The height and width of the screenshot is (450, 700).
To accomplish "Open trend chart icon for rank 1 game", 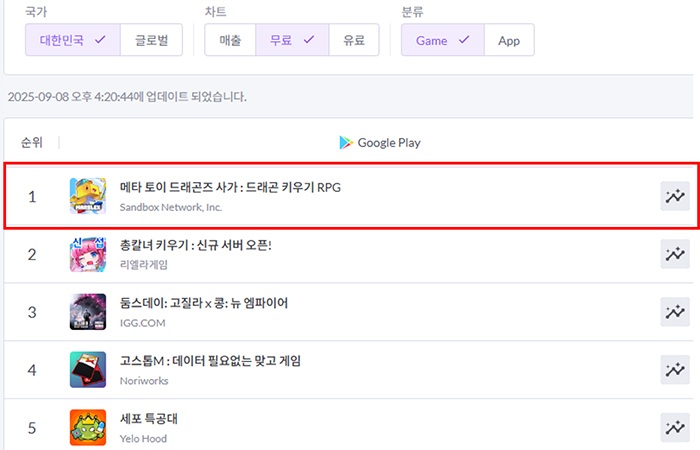I will click(675, 196).
